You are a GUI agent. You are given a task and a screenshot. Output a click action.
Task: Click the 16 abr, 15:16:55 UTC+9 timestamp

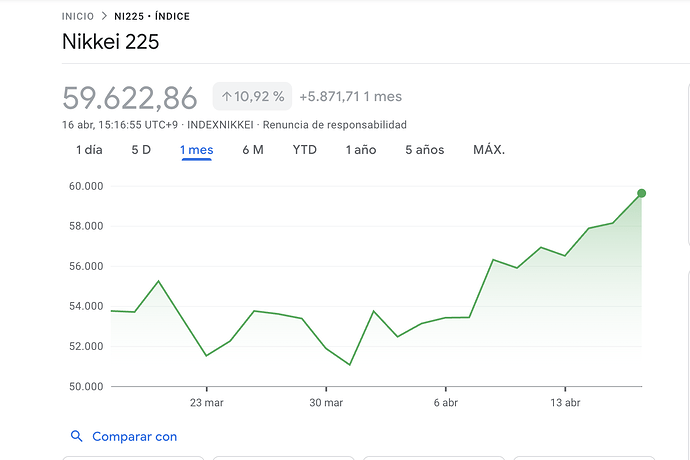coord(120,125)
